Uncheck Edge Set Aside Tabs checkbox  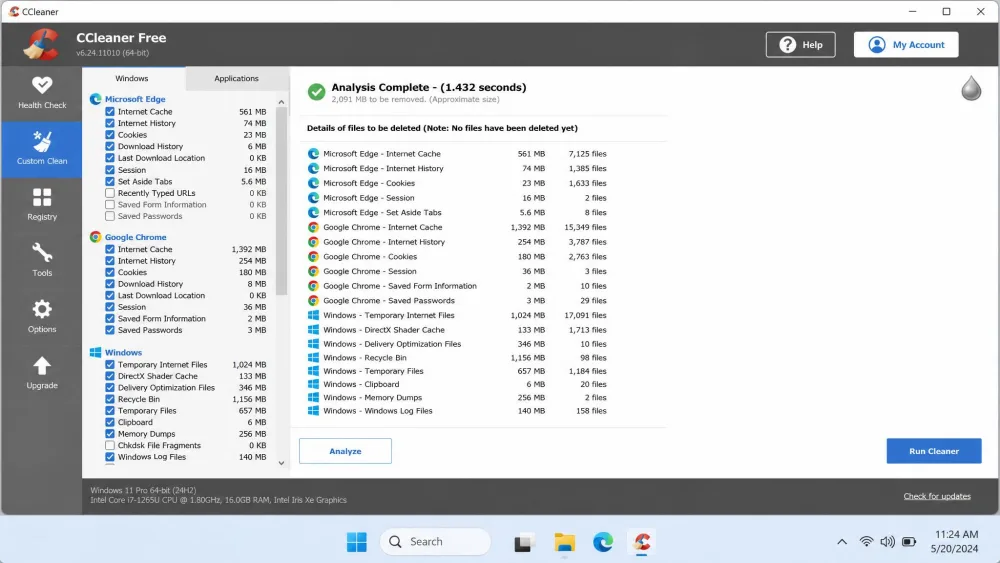[110, 181]
